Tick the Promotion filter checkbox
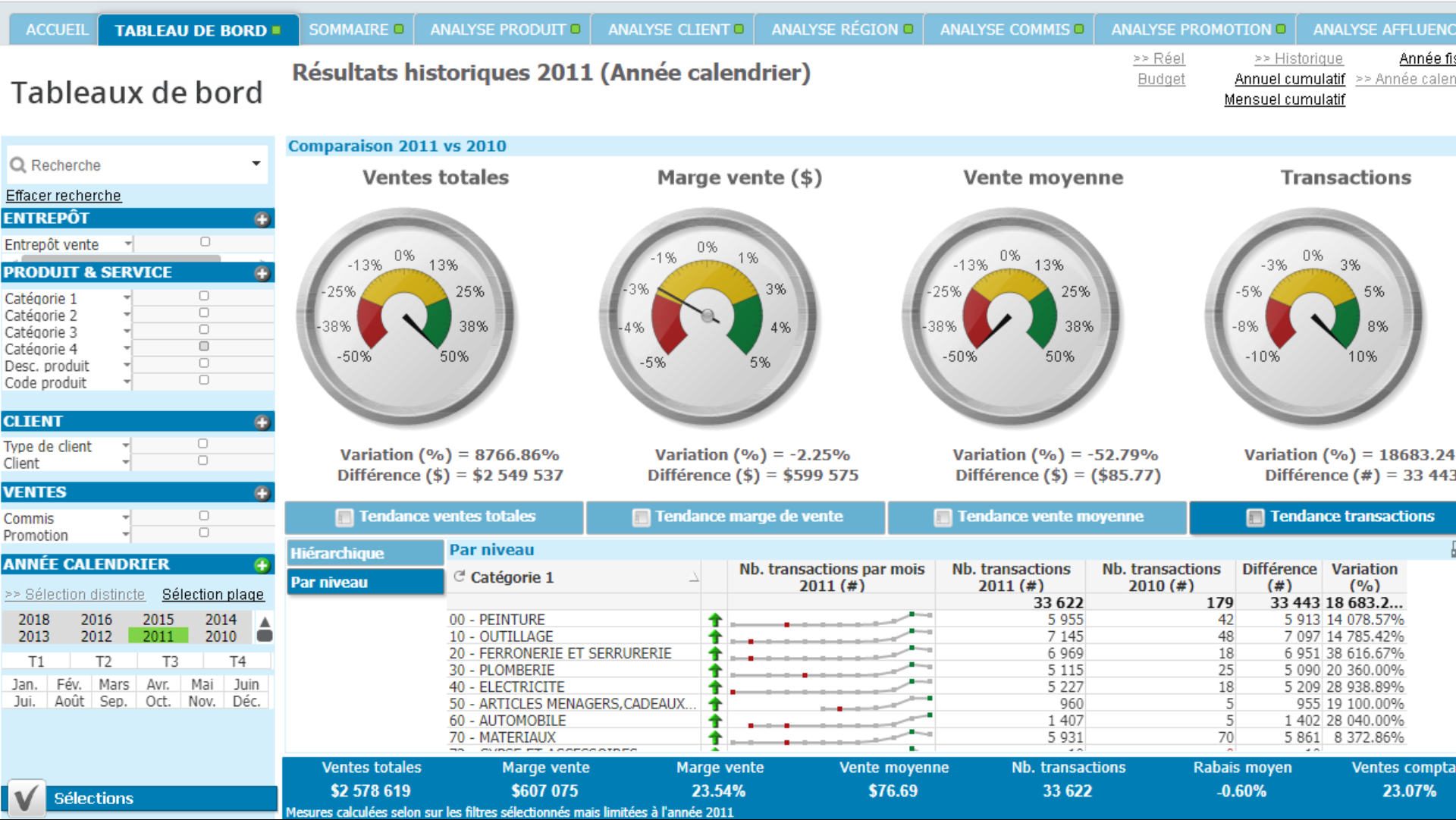The height and width of the screenshot is (820, 1456). (x=204, y=533)
